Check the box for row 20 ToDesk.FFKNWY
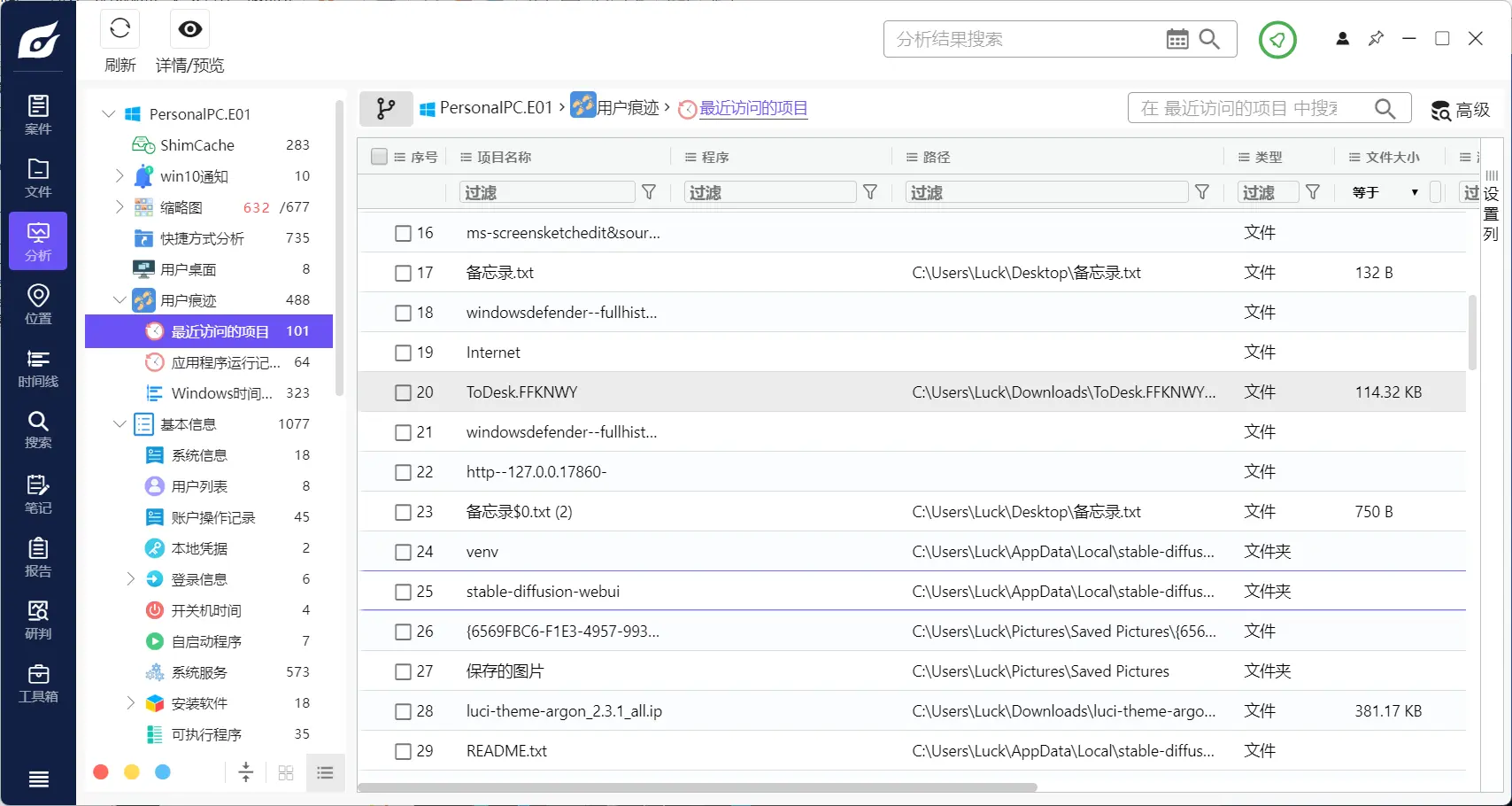1512x806 pixels. (x=403, y=392)
